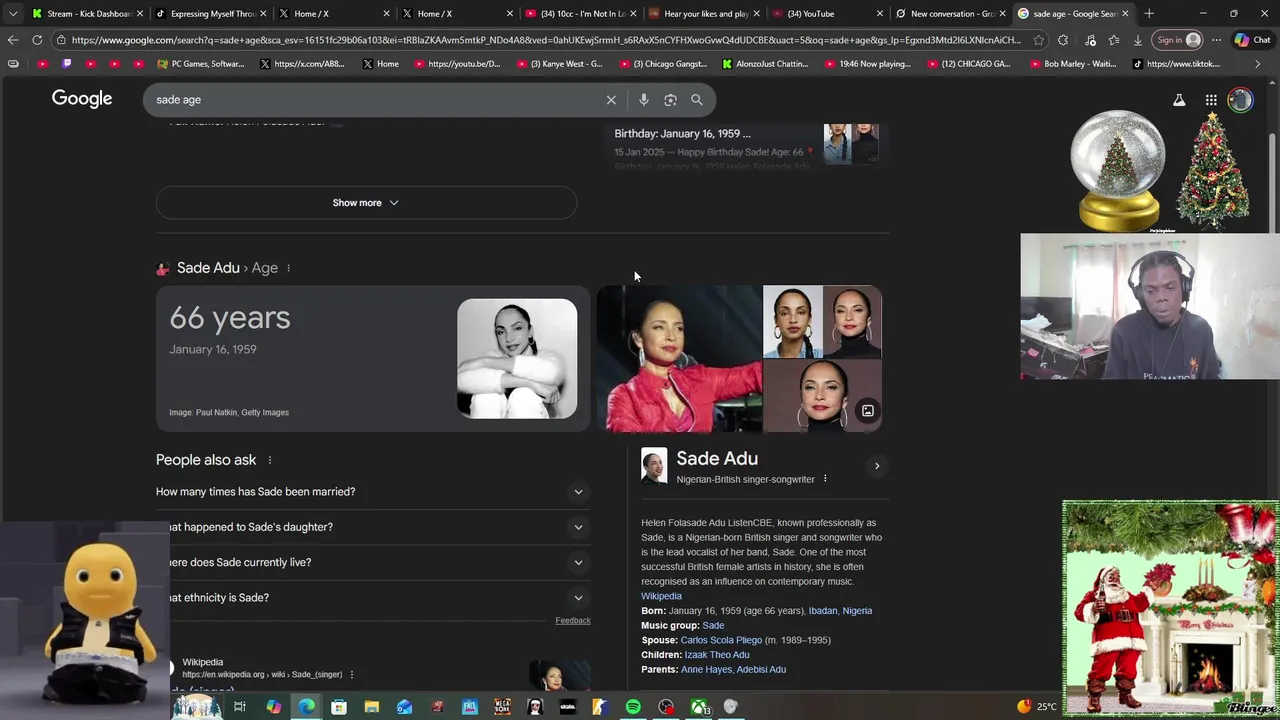Viewport: 1280px width, 720px height.
Task: Open the Bob Marley bookmark
Action: point(1072,64)
